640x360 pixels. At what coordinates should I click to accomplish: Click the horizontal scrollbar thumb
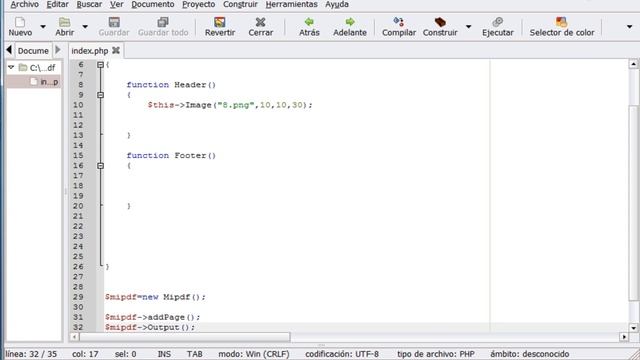point(184,337)
